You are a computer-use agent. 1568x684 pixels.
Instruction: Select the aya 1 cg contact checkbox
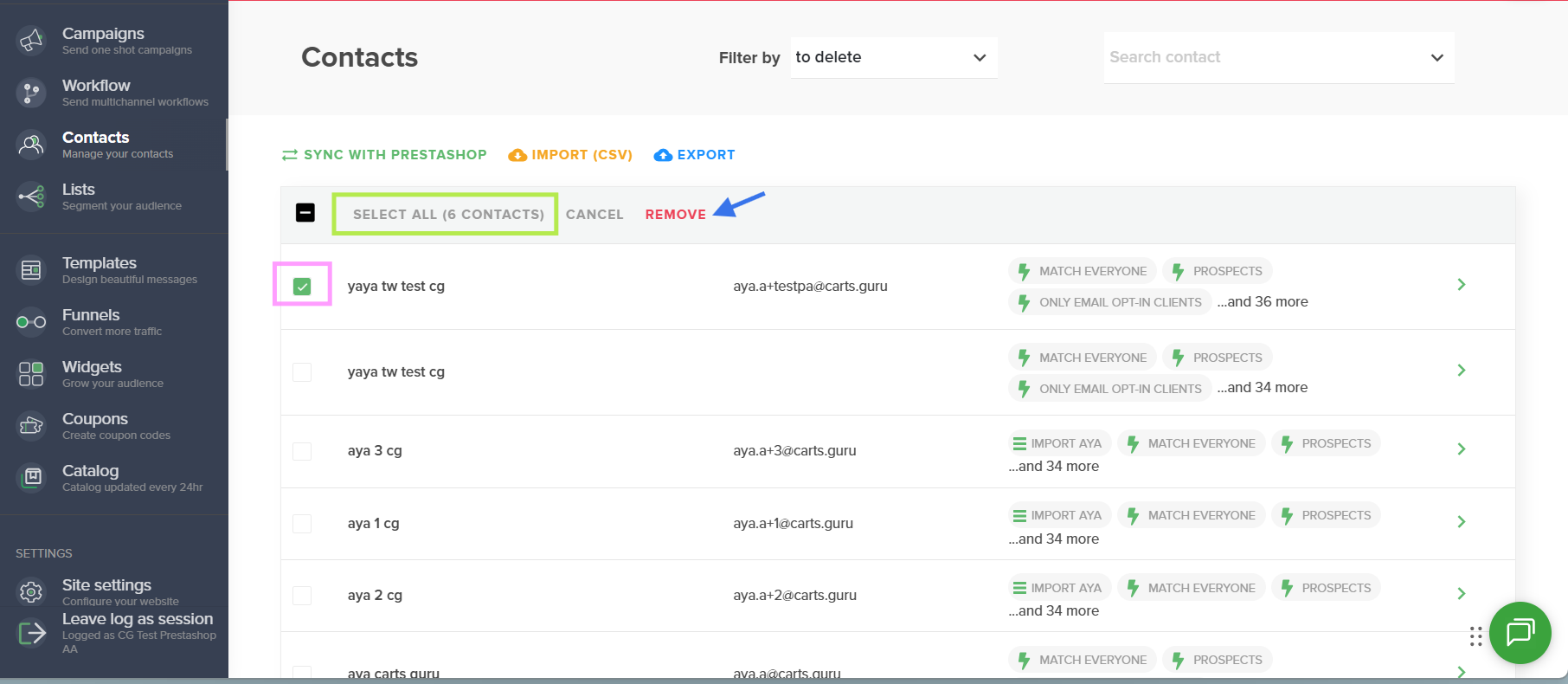(302, 524)
